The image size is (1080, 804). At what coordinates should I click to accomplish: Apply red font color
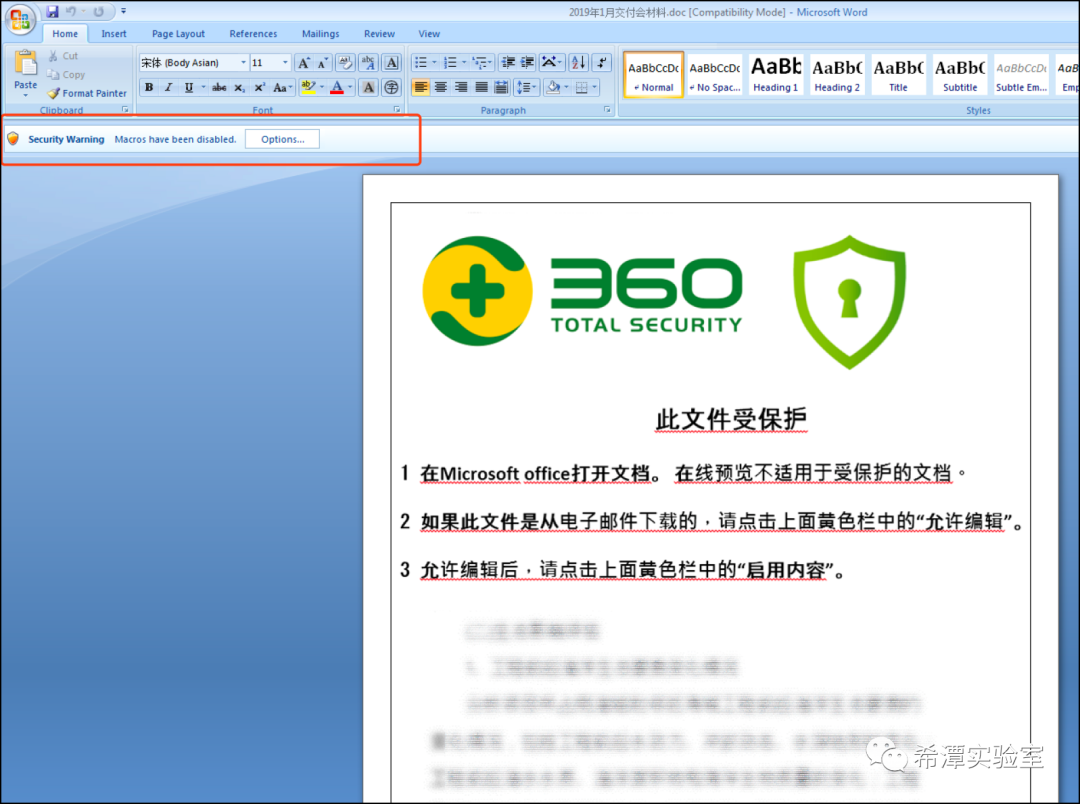coord(337,87)
